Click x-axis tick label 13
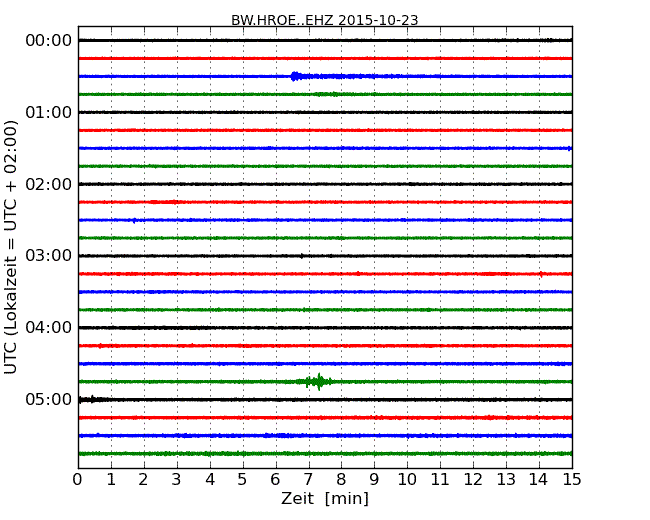 pyautogui.click(x=506, y=480)
